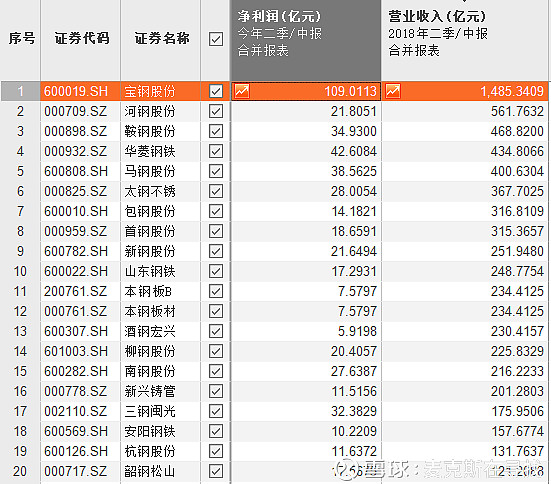Toggle the checkbox for 本钢板材

[x=216, y=311]
